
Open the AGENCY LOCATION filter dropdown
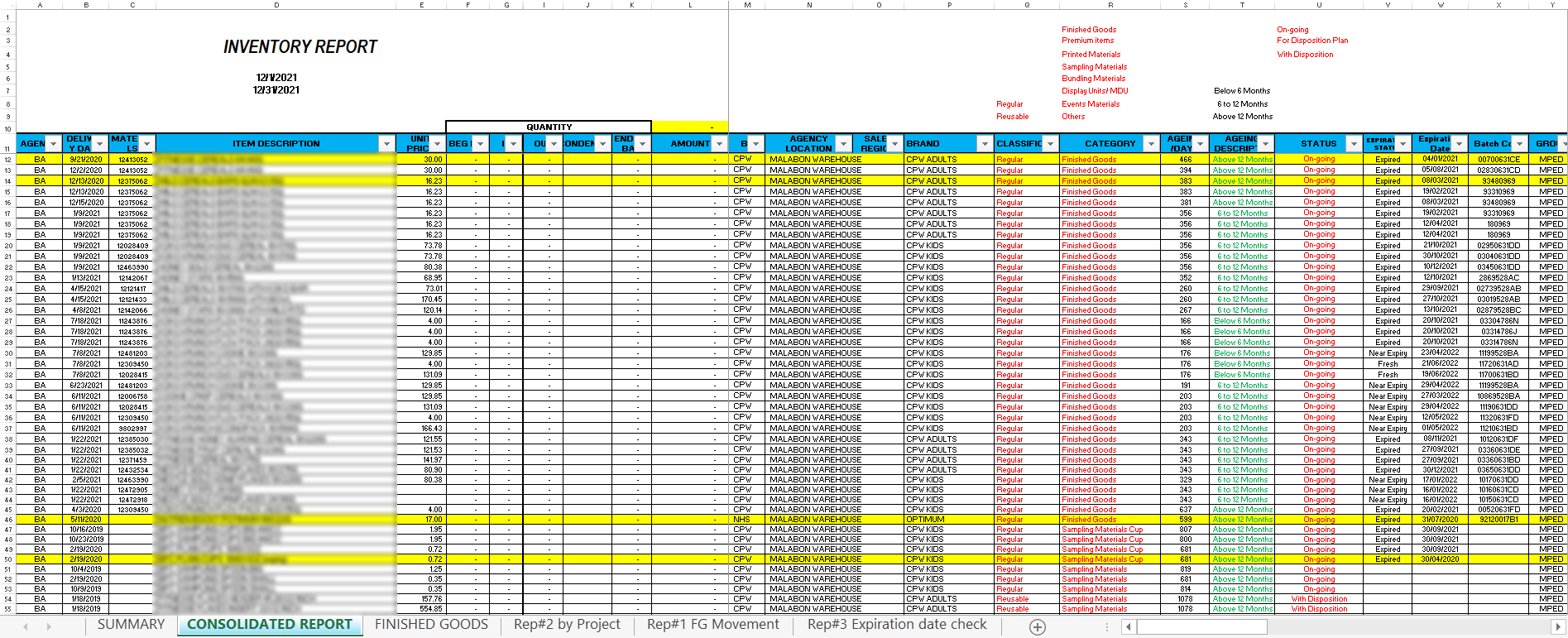(842, 144)
